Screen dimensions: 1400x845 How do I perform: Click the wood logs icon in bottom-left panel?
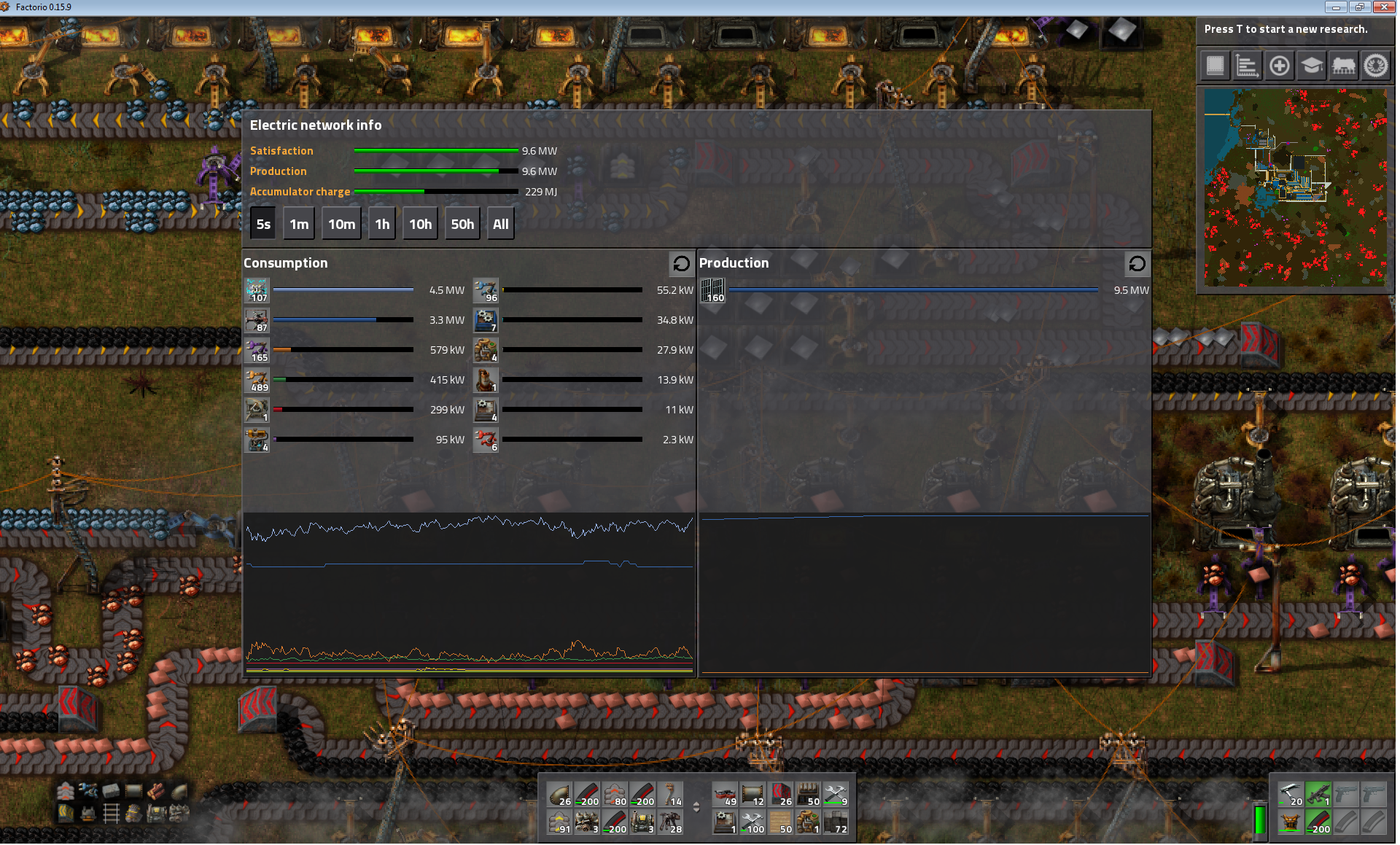(x=156, y=791)
